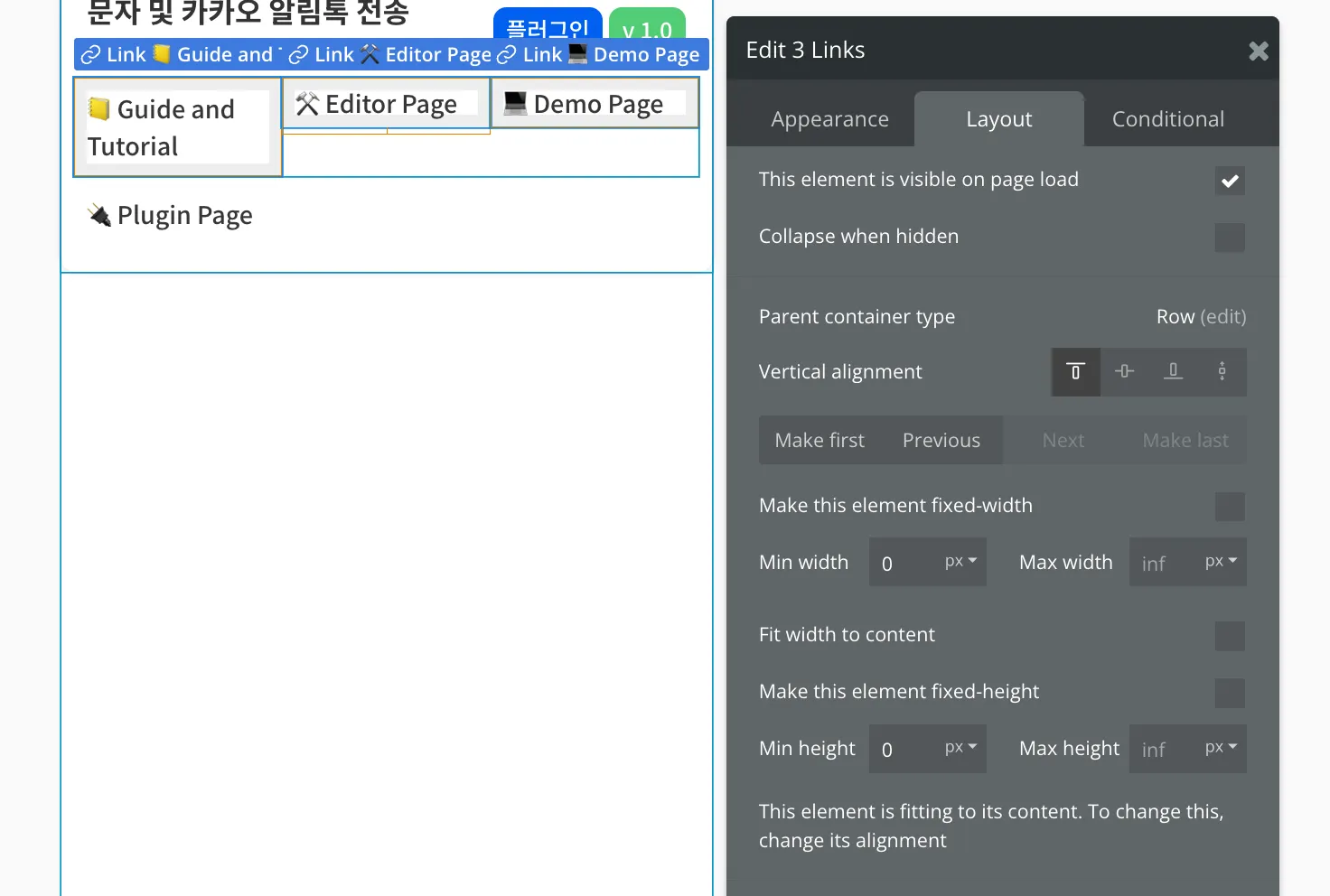This screenshot has height=896, width=1330.
Task: Click the plug icon beside Plugin Page
Action: (x=99, y=215)
